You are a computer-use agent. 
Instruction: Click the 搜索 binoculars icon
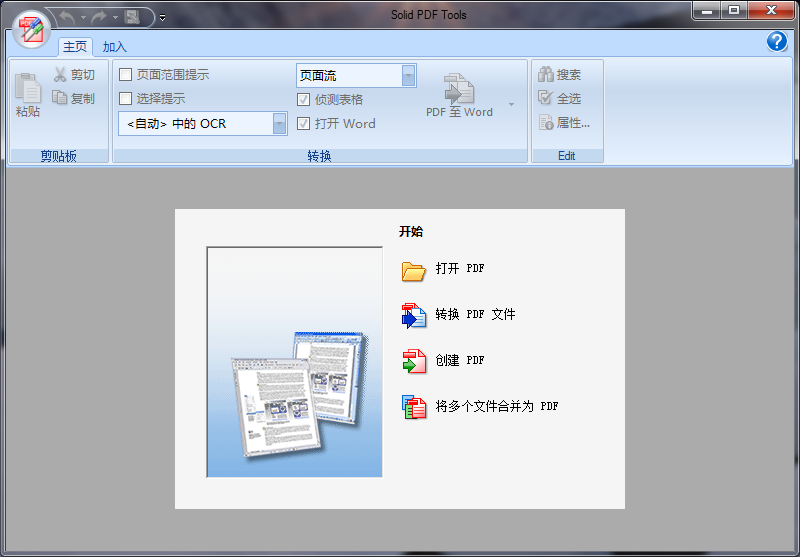coord(545,74)
